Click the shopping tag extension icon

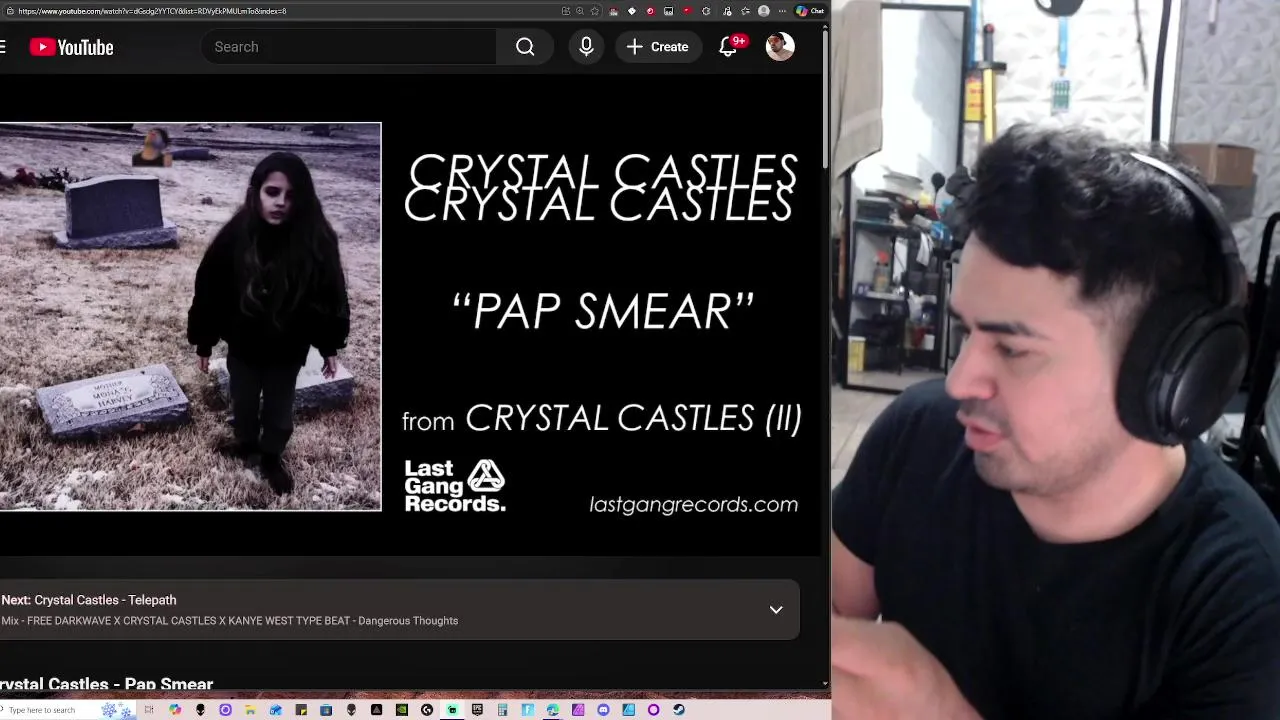click(x=632, y=11)
